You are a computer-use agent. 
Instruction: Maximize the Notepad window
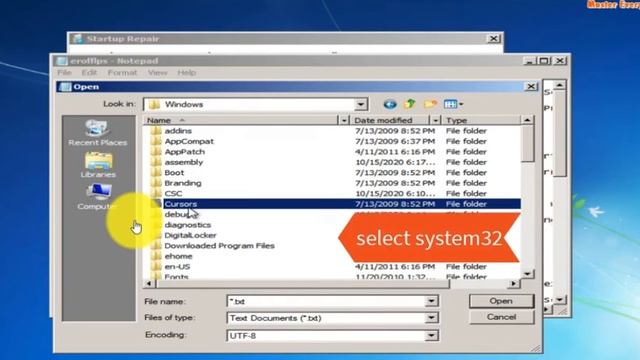(544, 61)
